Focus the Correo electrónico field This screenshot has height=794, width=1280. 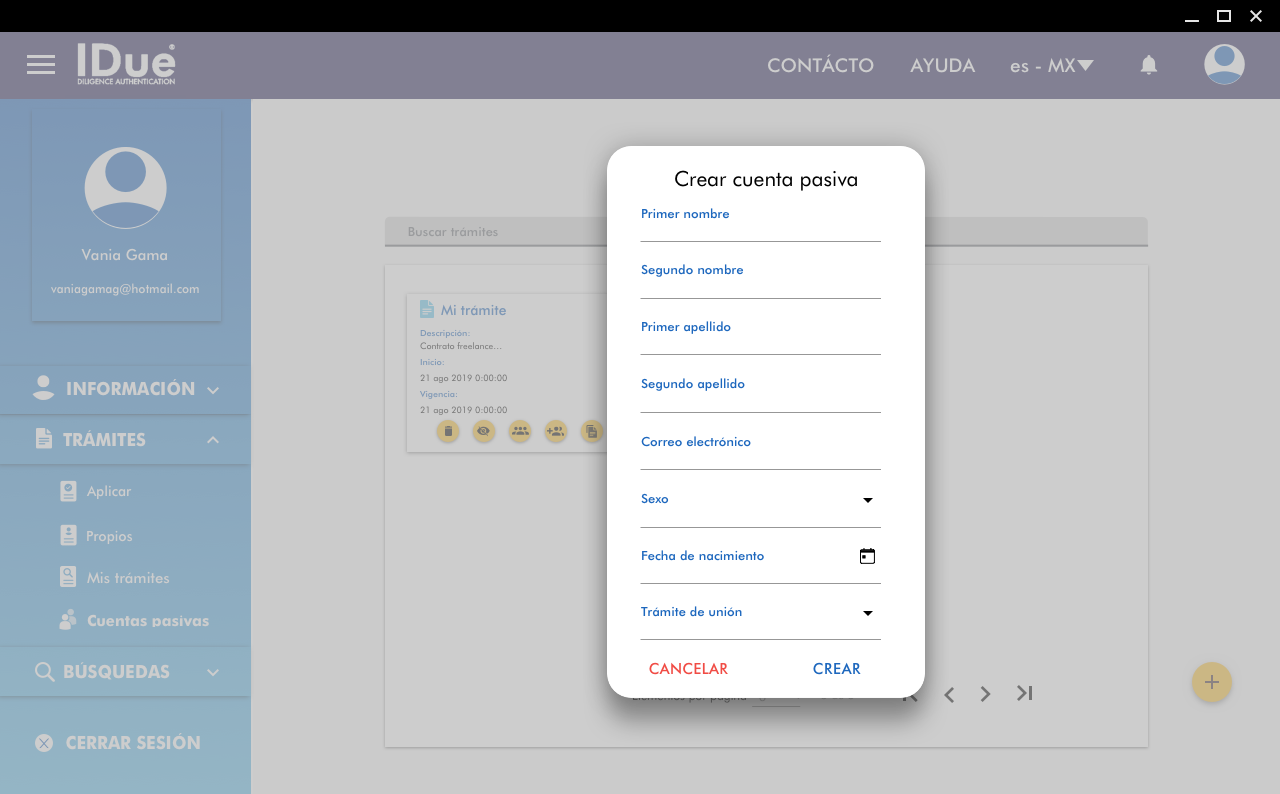click(760, 456)
